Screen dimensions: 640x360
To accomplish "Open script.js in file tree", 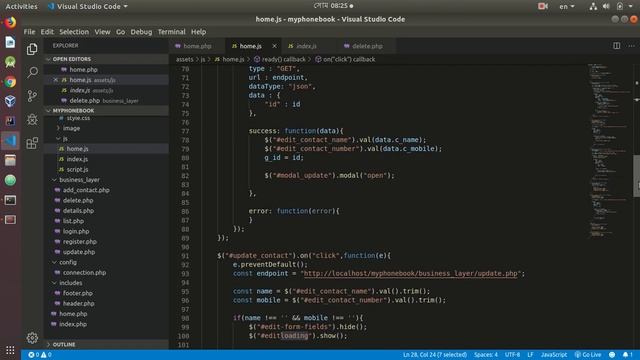I will coord(77,169).
